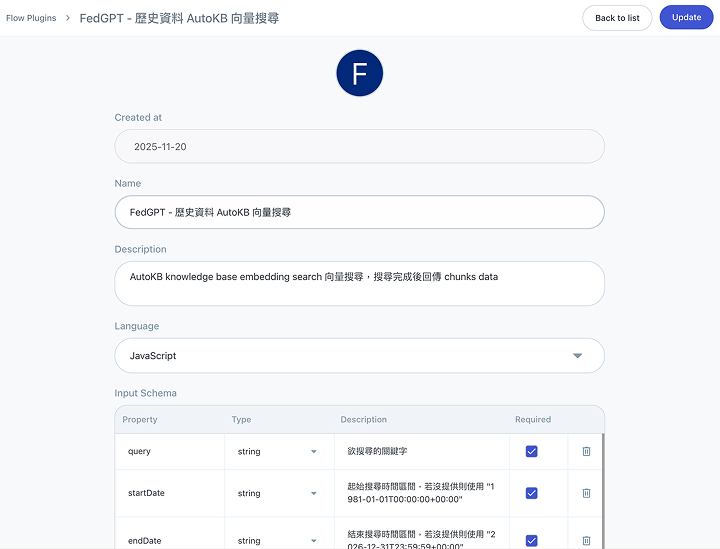720x549 pixels.
Task: Open the Language JavaScript dropdown
Action: tap(360, 356)
